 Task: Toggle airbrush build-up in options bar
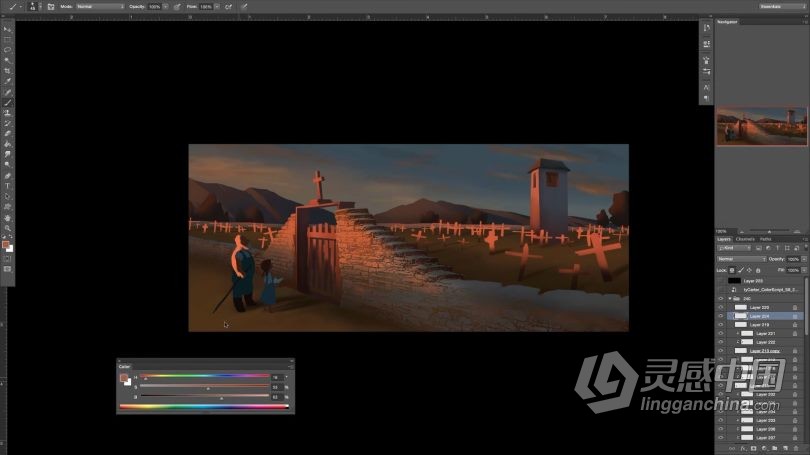click(228, 7)
